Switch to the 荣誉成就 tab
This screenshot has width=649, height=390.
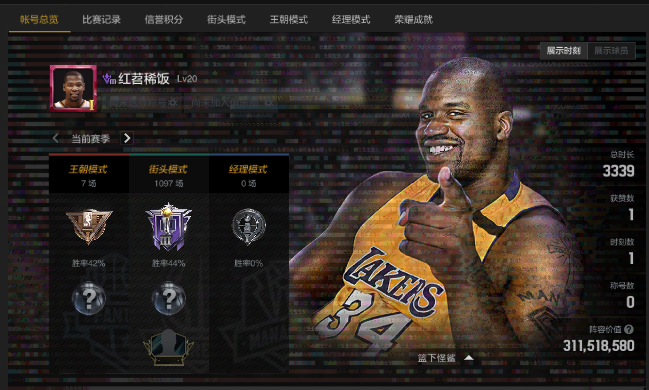[x=413, y=19]
